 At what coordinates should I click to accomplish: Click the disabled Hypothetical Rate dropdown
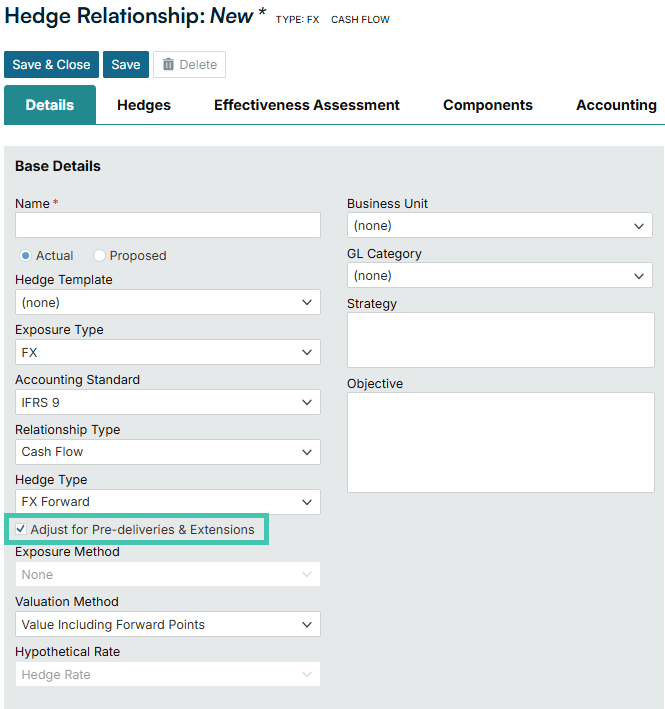point(168,674)
